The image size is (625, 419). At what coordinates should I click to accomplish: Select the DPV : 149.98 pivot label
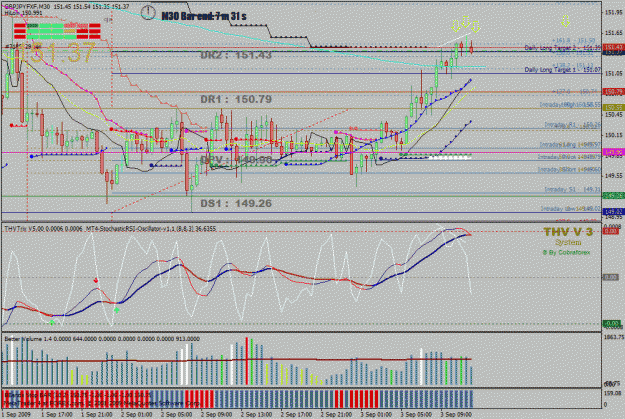236,160
